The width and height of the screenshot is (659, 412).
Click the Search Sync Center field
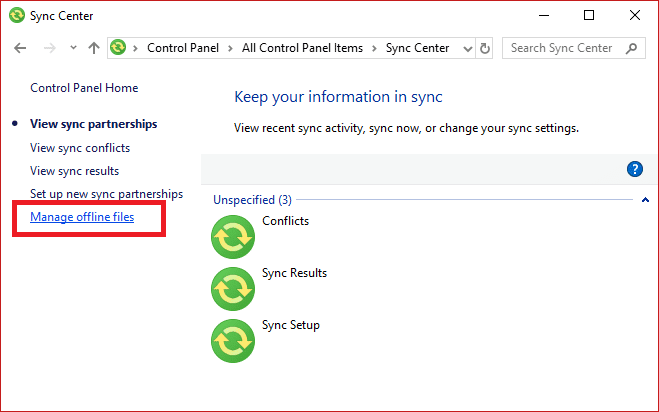pos(563,48)
